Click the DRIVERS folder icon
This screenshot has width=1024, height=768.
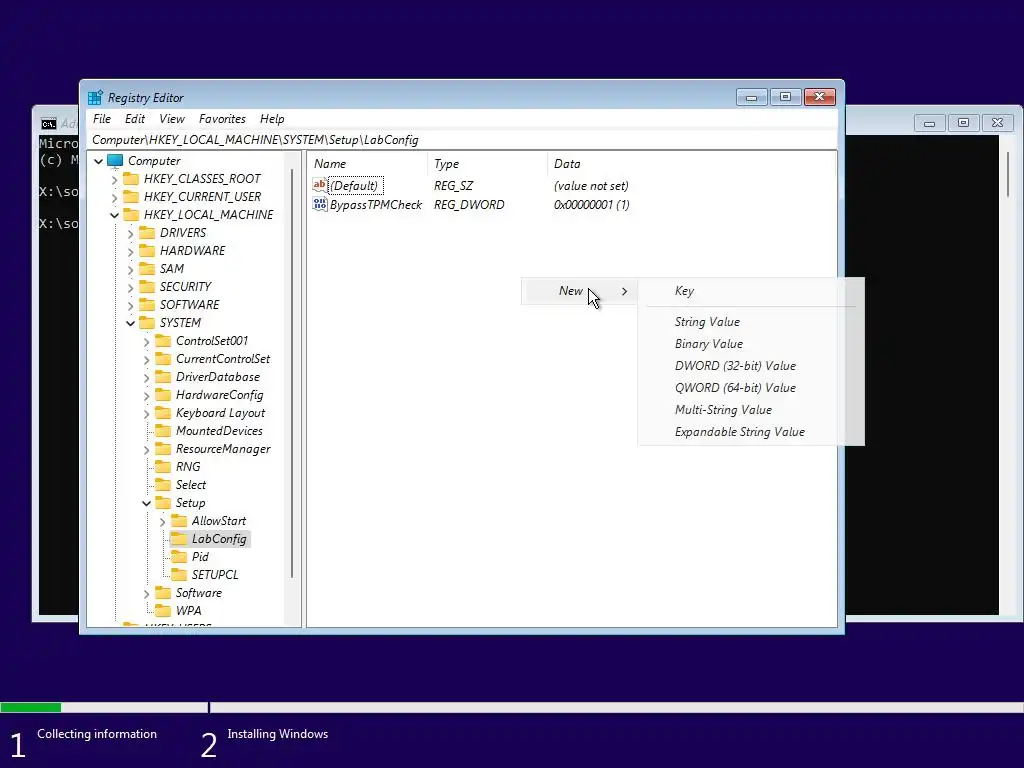coord(148,232)
